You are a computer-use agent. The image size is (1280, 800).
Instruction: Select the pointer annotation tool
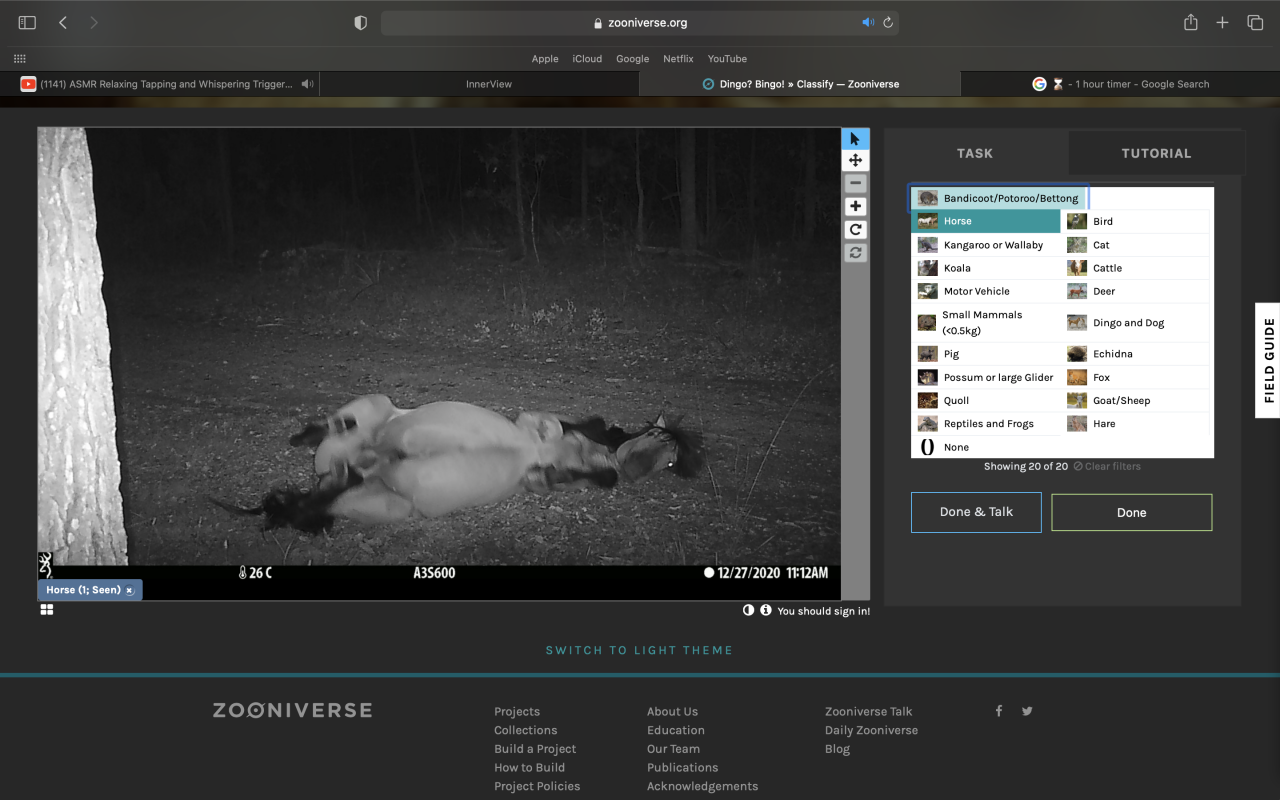pos(855,139)
